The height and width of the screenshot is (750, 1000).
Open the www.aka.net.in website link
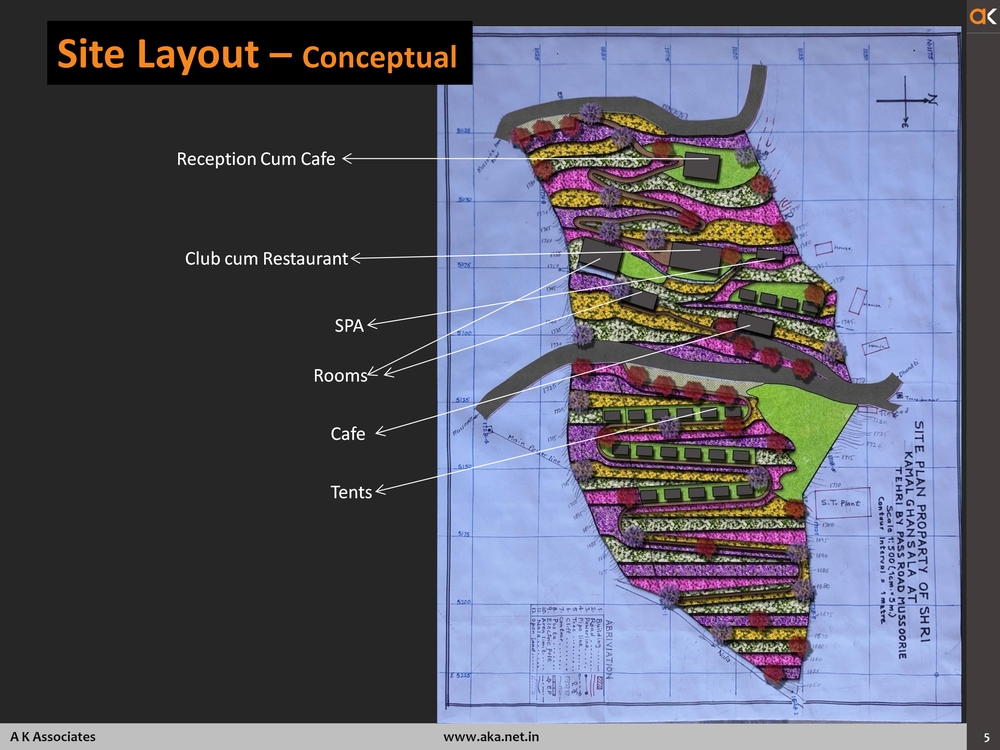(x=491, y=736)
